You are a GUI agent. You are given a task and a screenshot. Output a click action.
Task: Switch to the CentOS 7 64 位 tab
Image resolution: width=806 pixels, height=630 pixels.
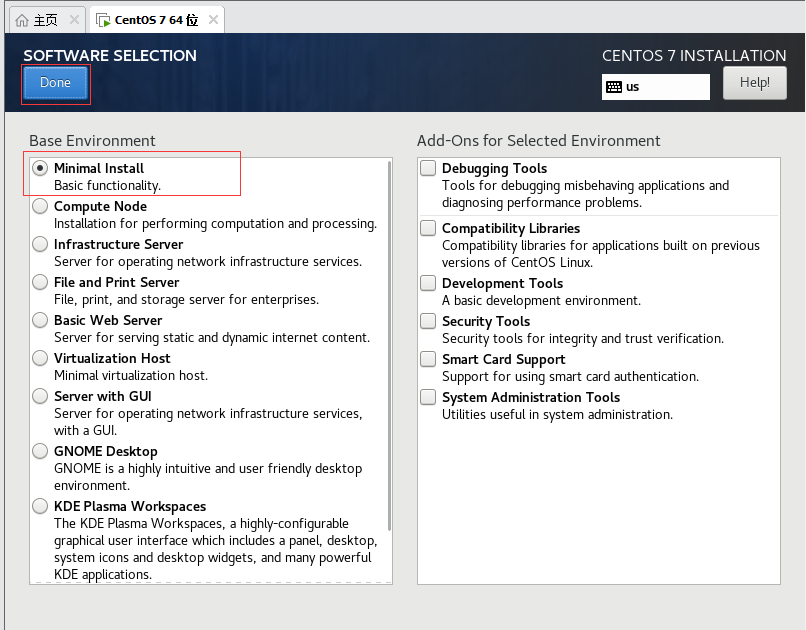(157, 21)
